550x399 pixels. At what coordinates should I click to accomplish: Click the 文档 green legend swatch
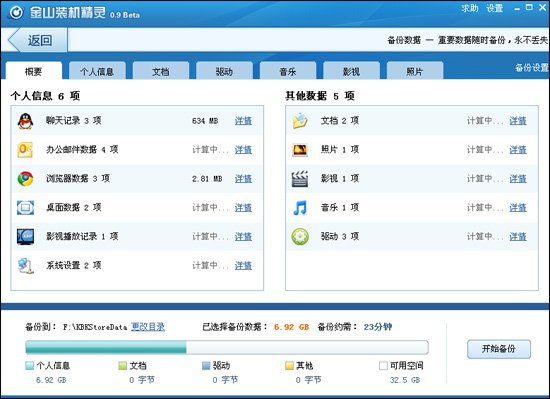(x=123, y=366)
